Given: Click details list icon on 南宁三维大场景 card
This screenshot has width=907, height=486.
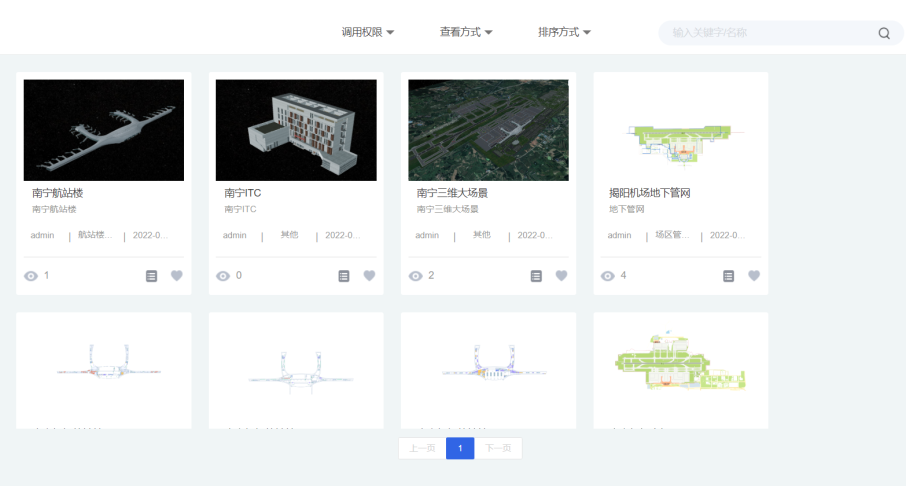Looking at the screenshot, I should click(536, 276).
